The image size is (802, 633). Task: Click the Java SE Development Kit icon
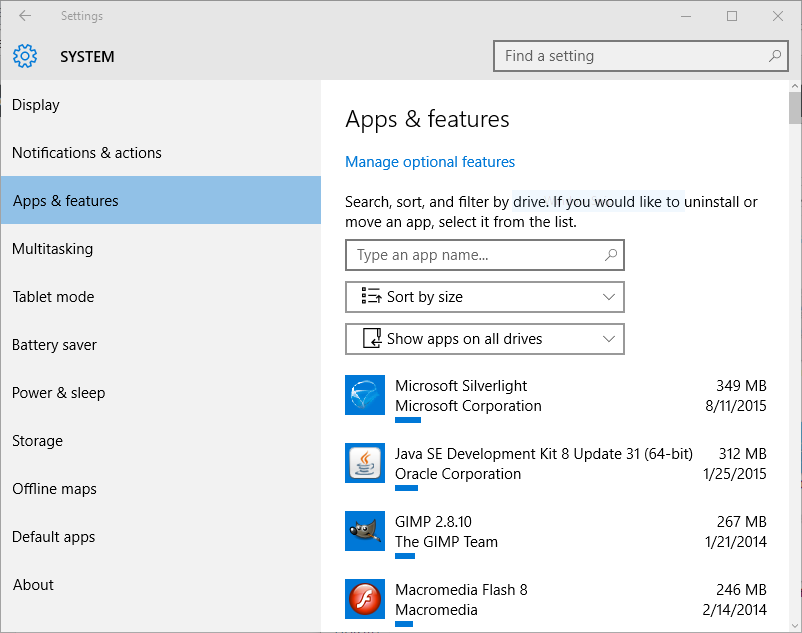coord(365,463)
